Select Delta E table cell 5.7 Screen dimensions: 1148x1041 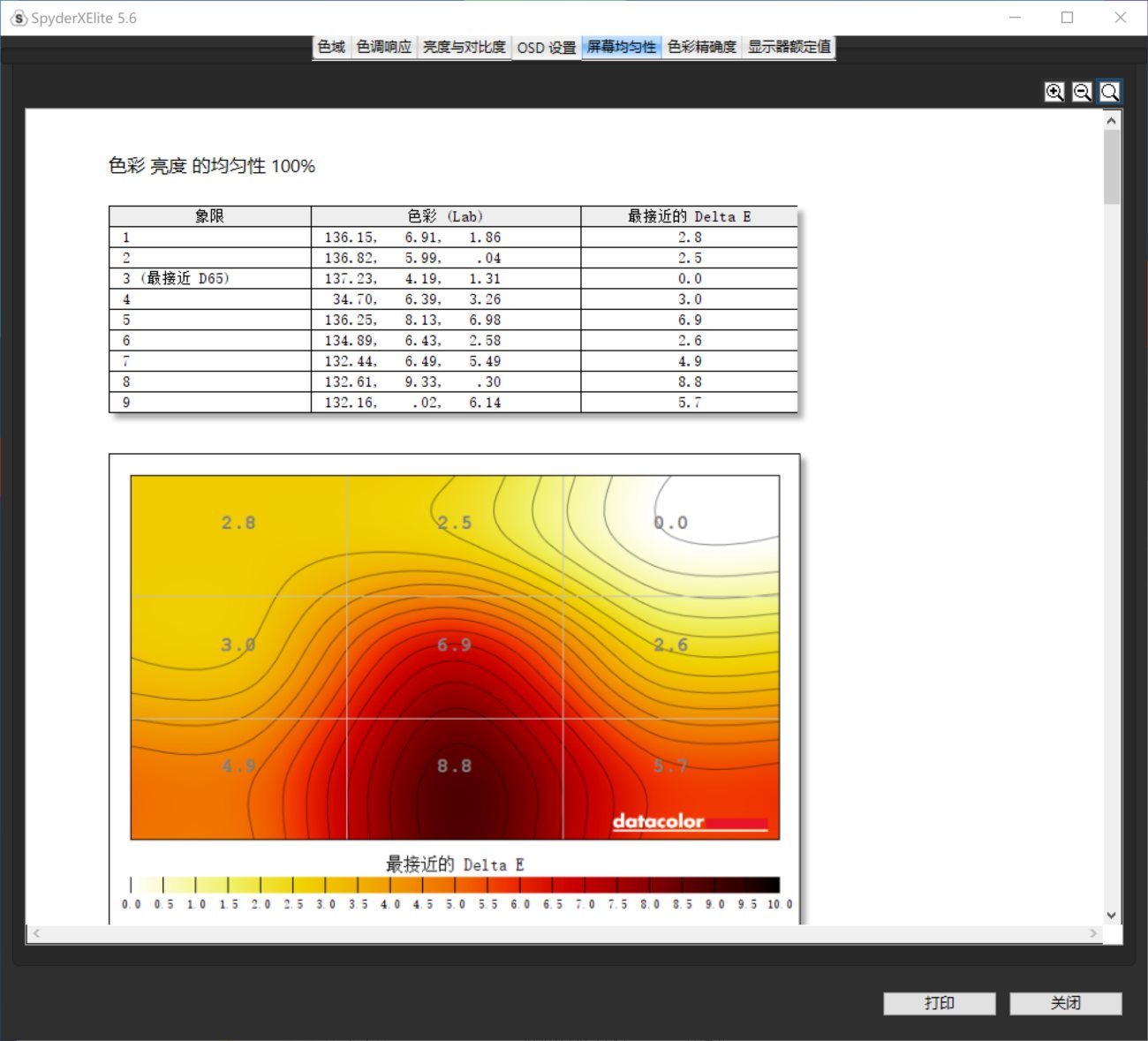point(690,403)
